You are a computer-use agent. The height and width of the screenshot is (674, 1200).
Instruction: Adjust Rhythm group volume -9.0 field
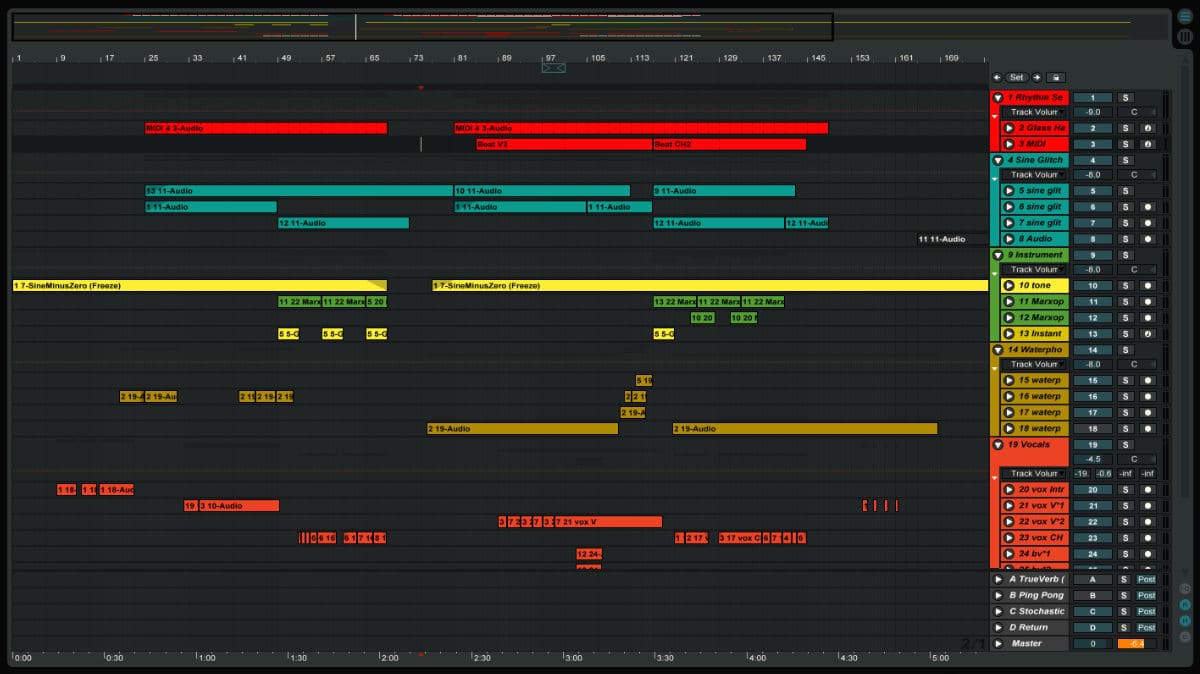pyautogui.click(x=1093, y=112)
